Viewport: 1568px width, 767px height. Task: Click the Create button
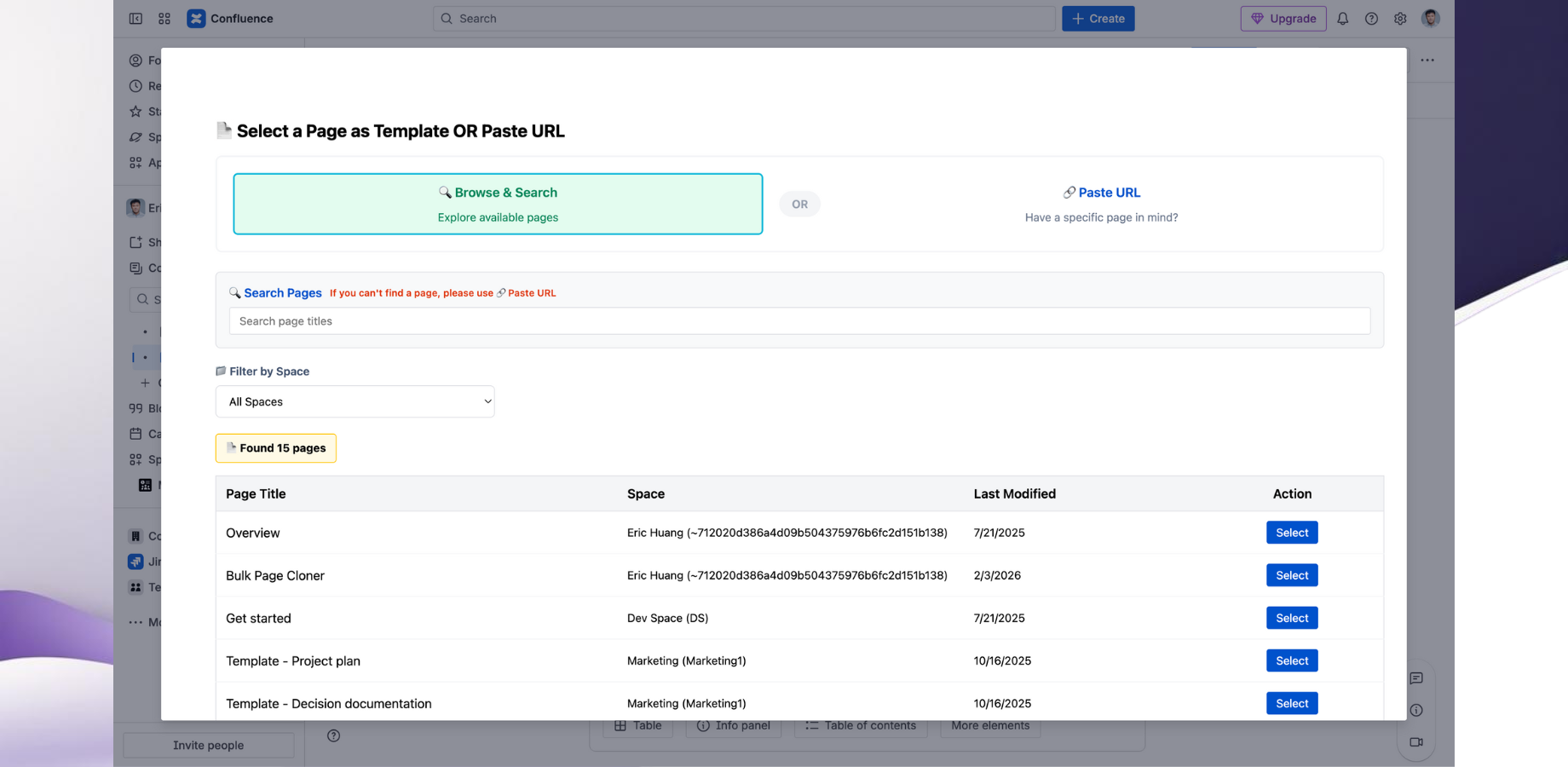1098,18
